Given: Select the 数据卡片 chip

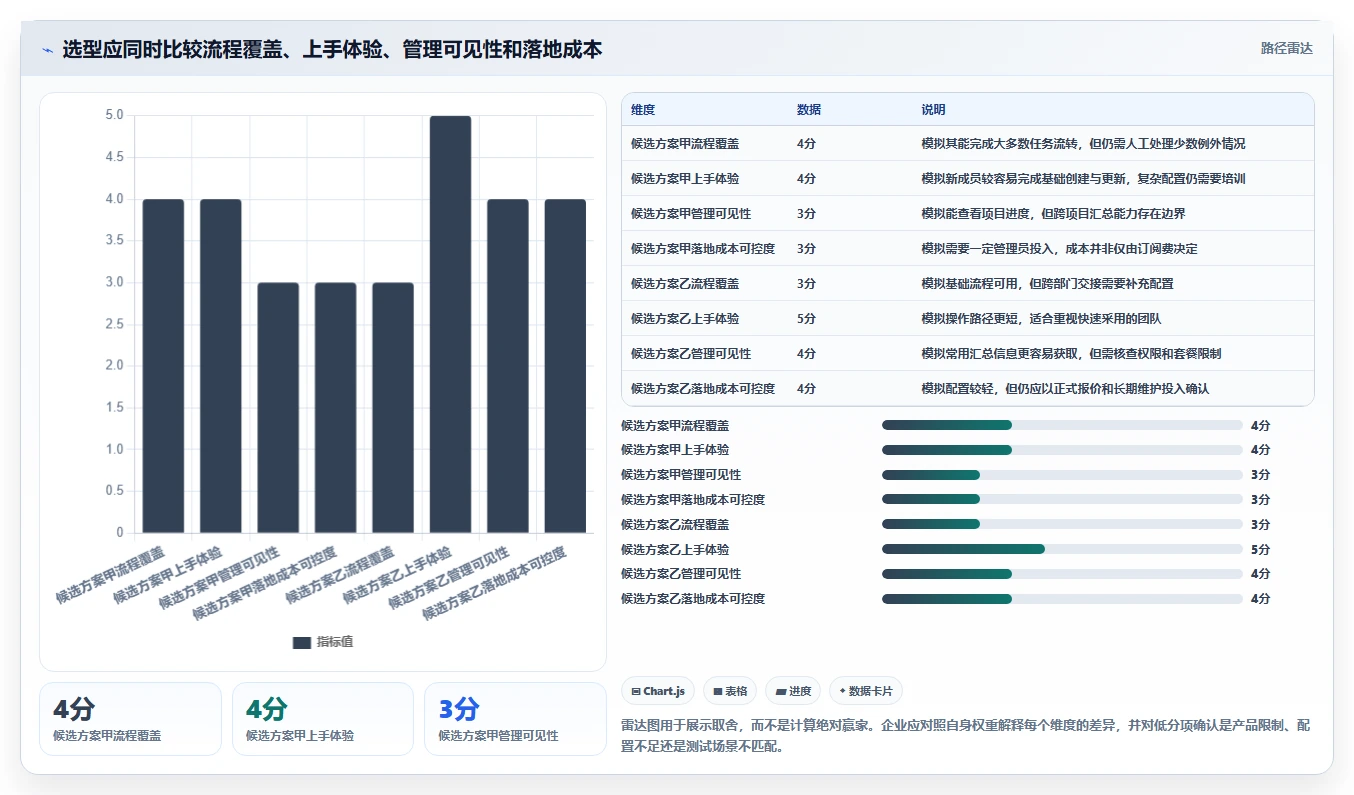Looking at the screenshot, I should pyautogui.click(x=866, y=691).
